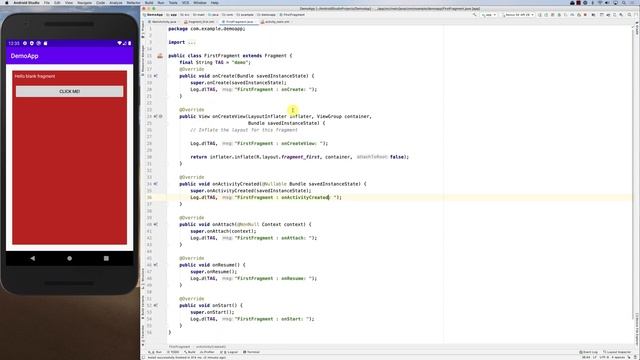Click the cursor position indicator in status bar
The width and height of the screenshot is (640, 360).
pyautogui.click(x=586, y=358)
